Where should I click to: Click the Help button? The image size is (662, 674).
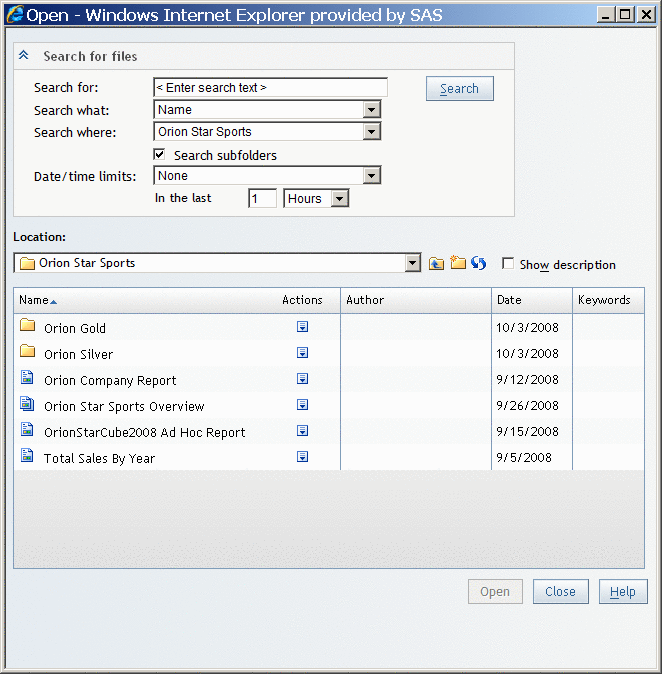pyautogui.click(x=622, y=592)
